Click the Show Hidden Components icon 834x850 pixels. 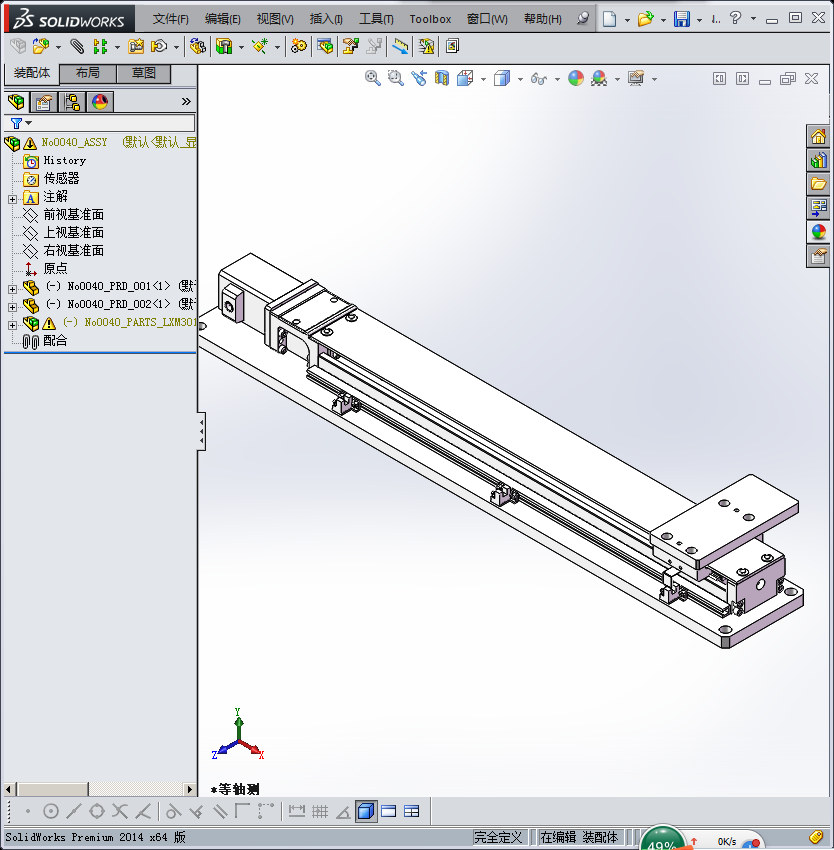pyautogui.click(x=197, y=47)
